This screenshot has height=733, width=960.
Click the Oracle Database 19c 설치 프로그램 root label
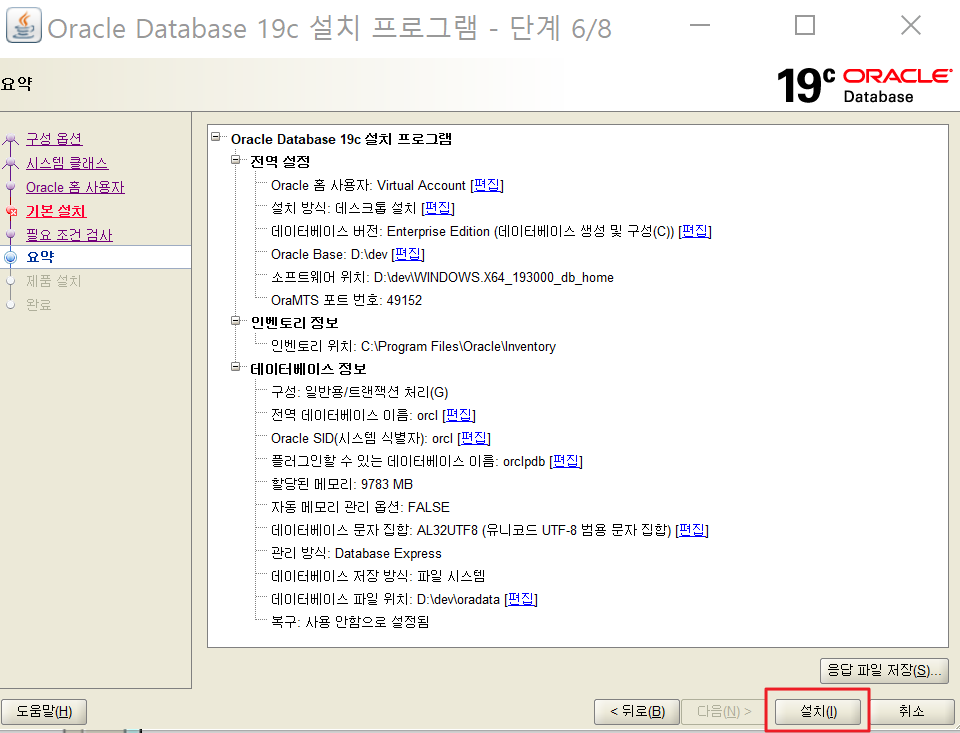point(341,139)
